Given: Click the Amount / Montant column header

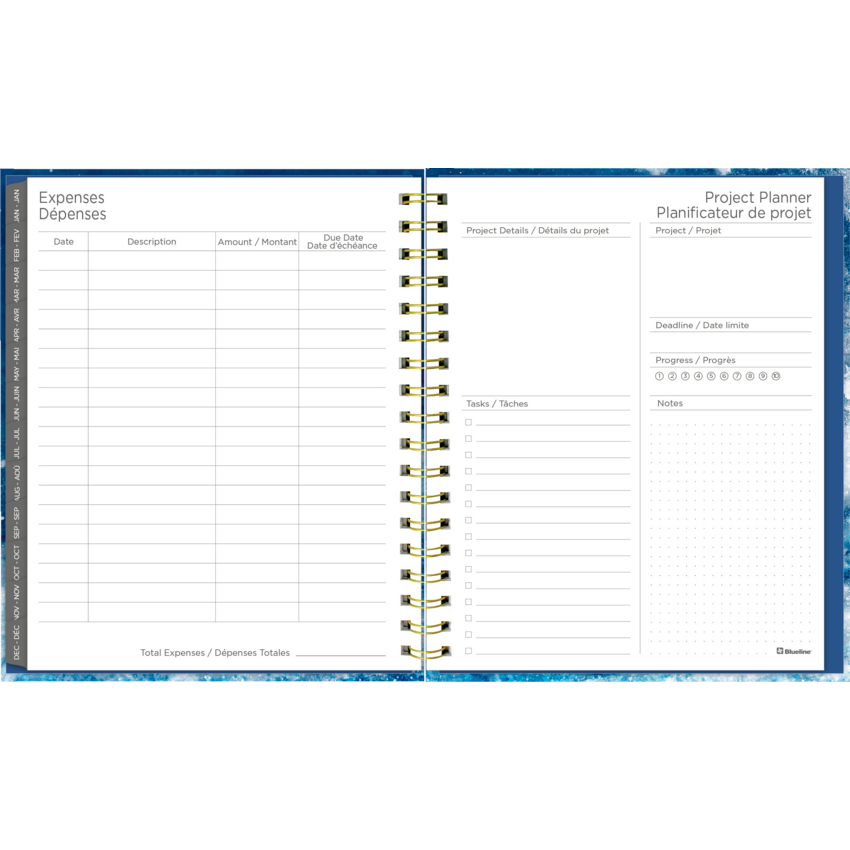Looking at the screenshot, I should [x=257, y=242].
